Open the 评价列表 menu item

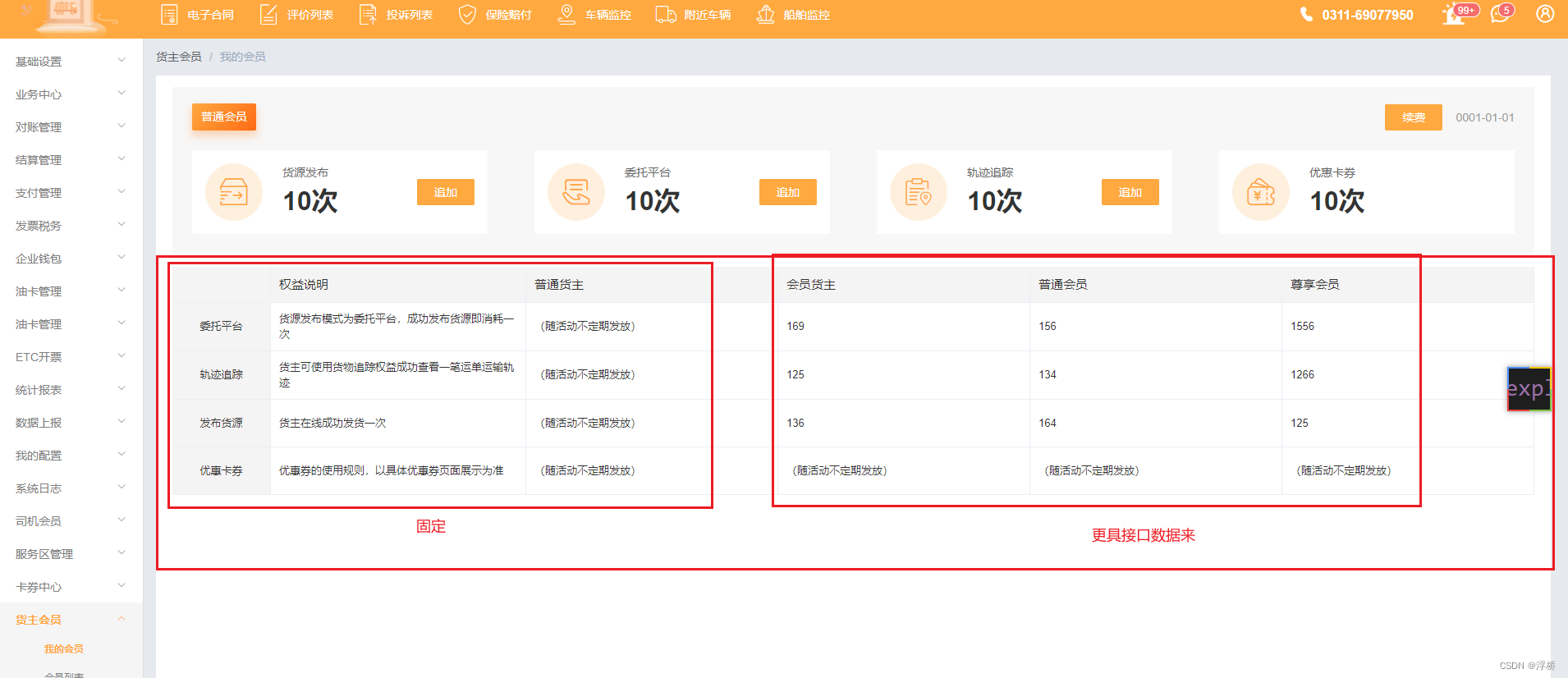[x=309, y=15]
